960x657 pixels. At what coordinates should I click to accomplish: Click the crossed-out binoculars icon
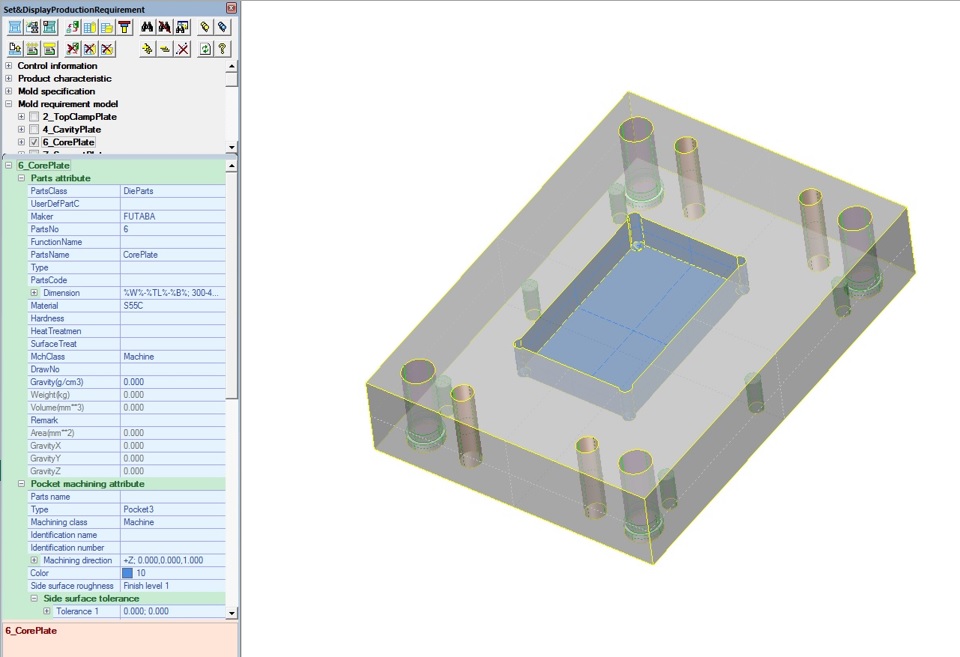click(165, 28)
